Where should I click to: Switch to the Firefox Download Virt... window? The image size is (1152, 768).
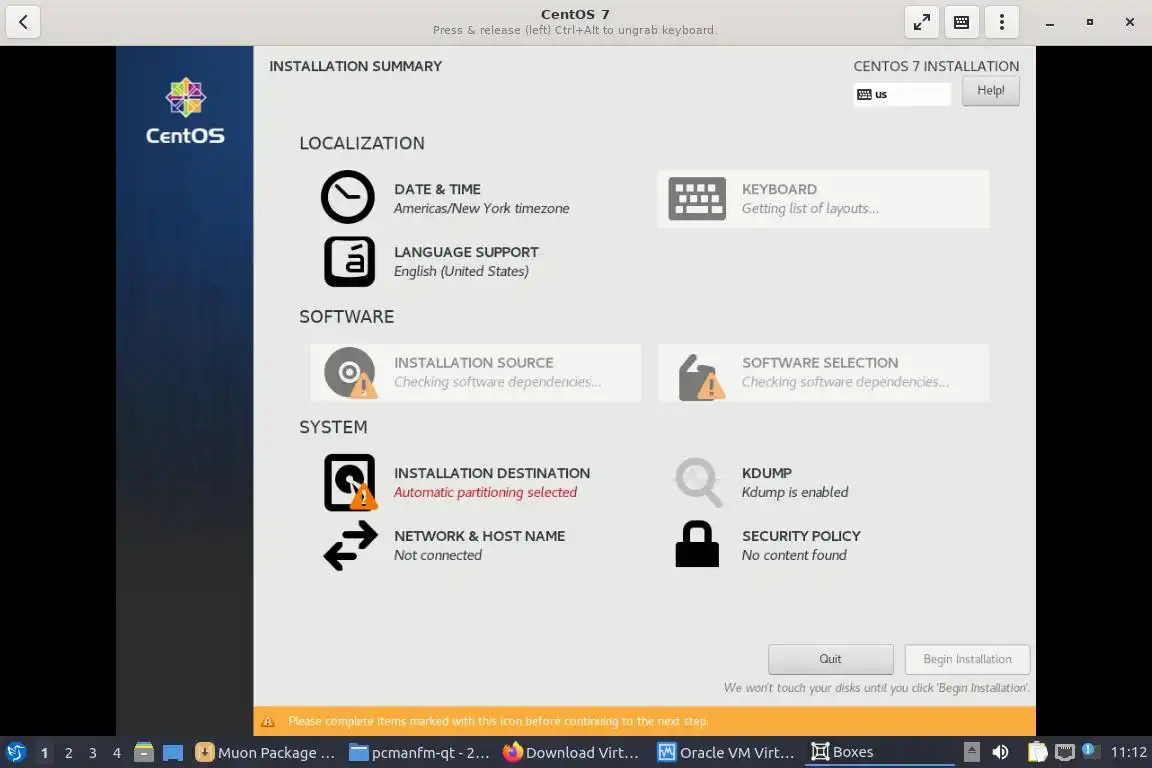[x=572, y=752]
